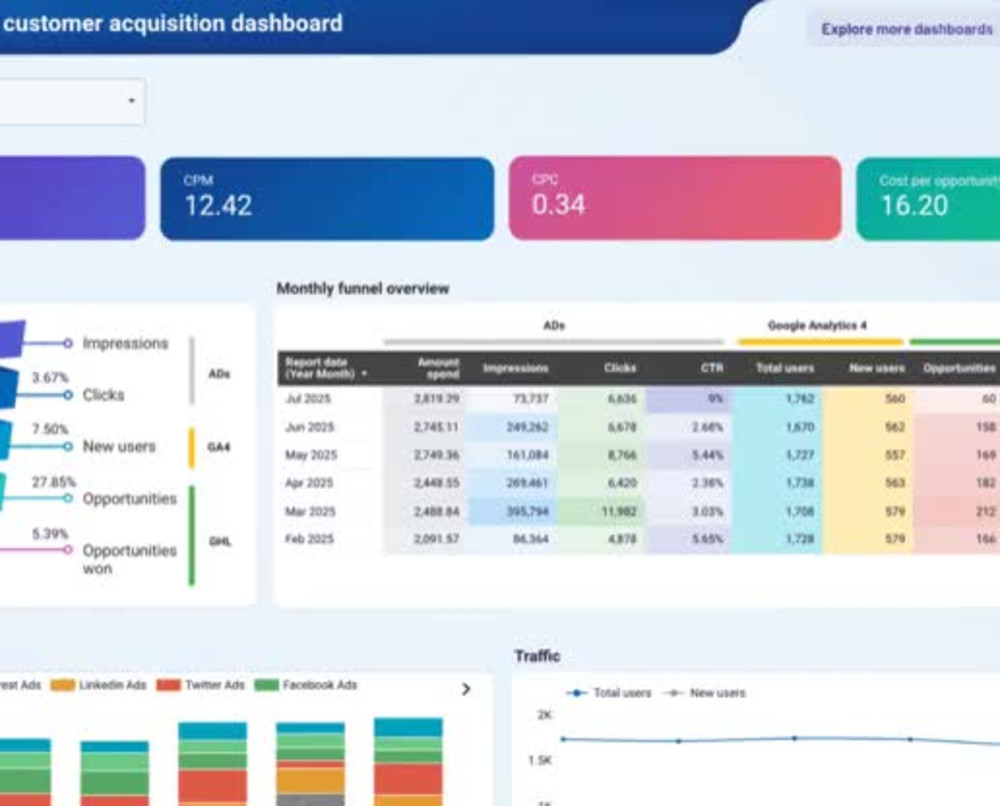Click the Opportunities column header in table
Image resolution: width=1000 pixels, height=806 pixels.
(x=959, y=368)
